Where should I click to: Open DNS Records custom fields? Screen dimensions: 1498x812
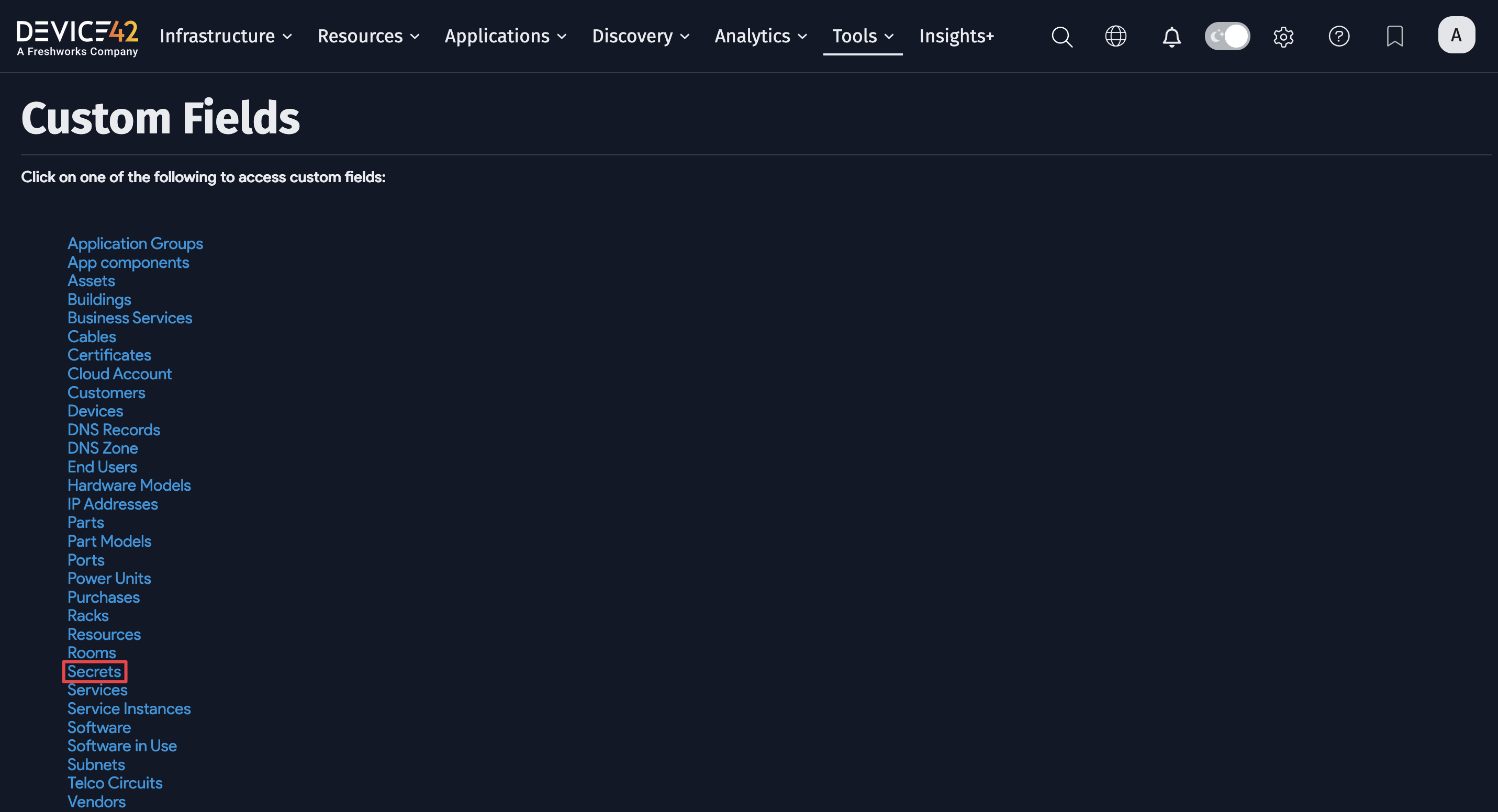(114, 430)
